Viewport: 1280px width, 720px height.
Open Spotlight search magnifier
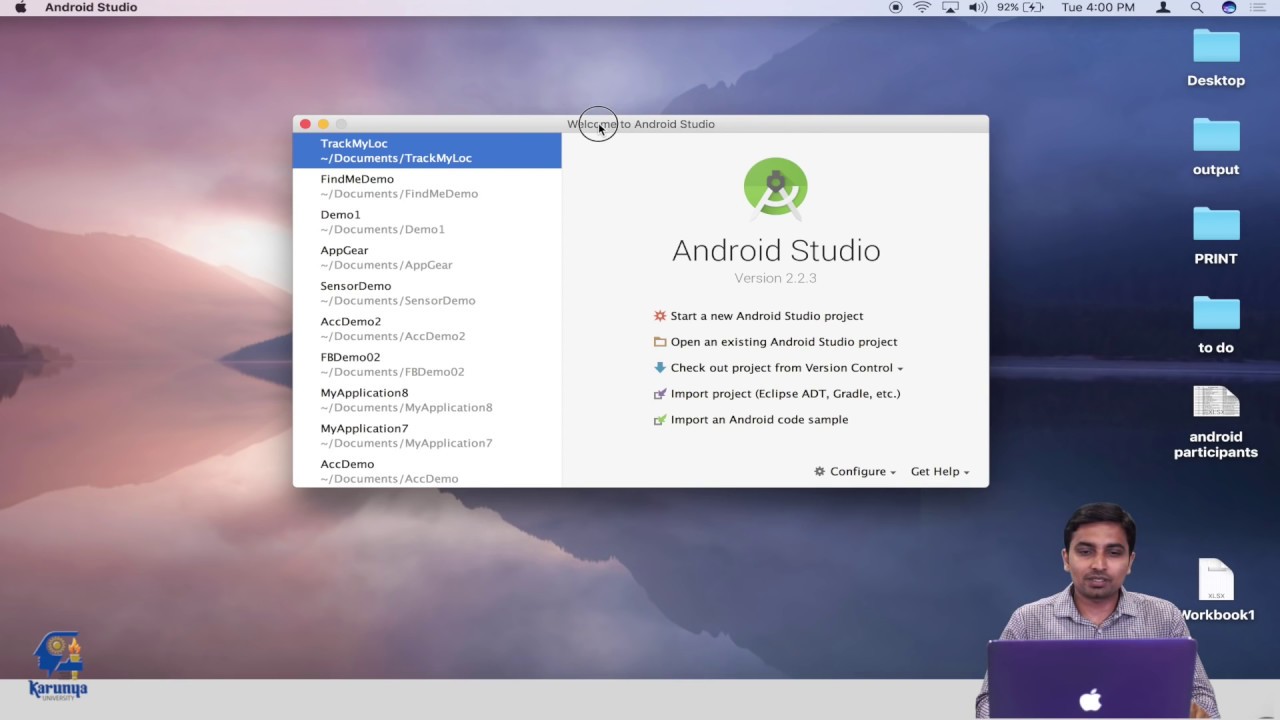[1196, 8]
